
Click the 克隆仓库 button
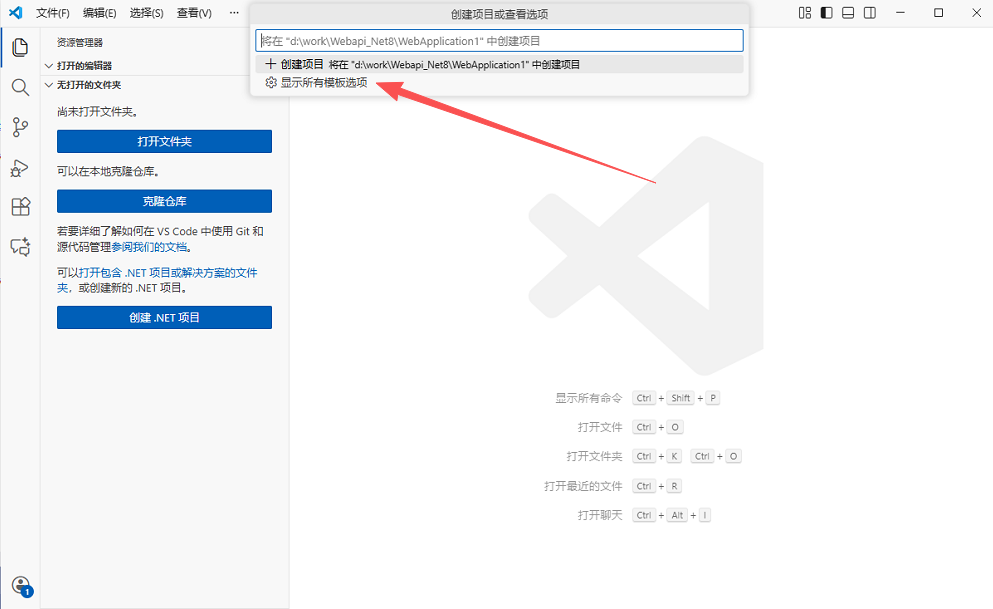pyautogui.click(x=165, y=201)
